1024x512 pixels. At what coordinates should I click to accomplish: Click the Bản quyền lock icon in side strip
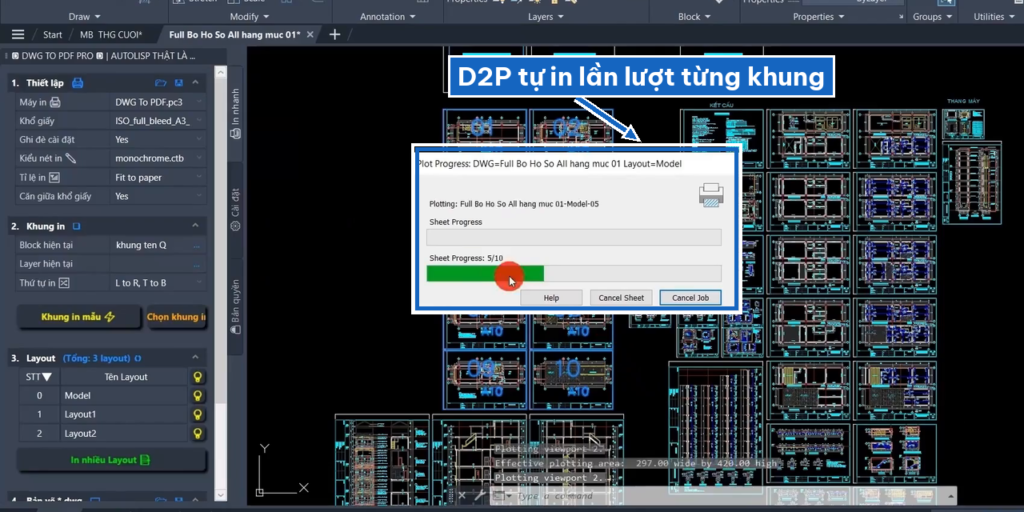(x=235, y=330)
